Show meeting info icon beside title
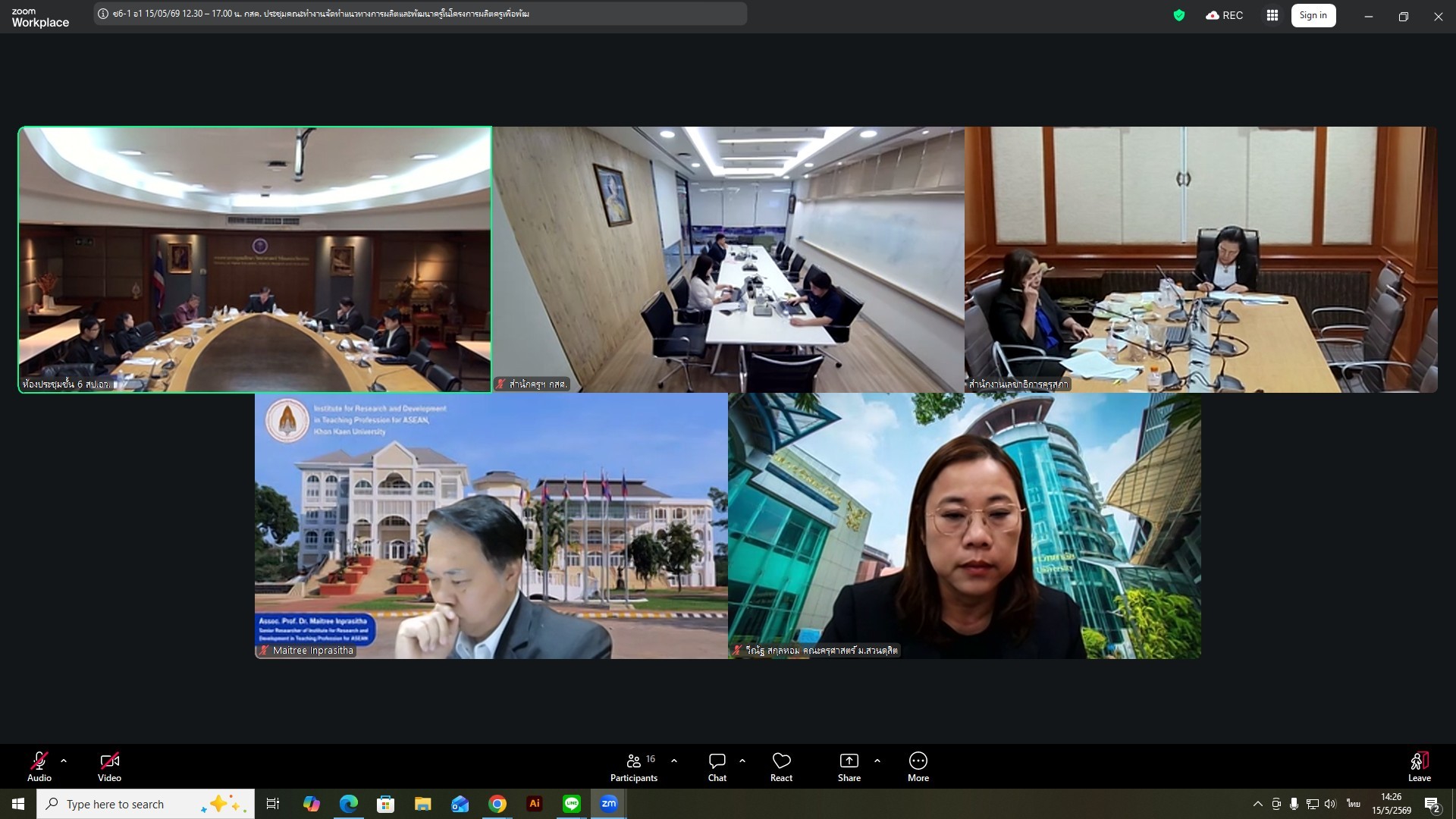Viewport: 1456px width, 819px height. tap(103, 14)
